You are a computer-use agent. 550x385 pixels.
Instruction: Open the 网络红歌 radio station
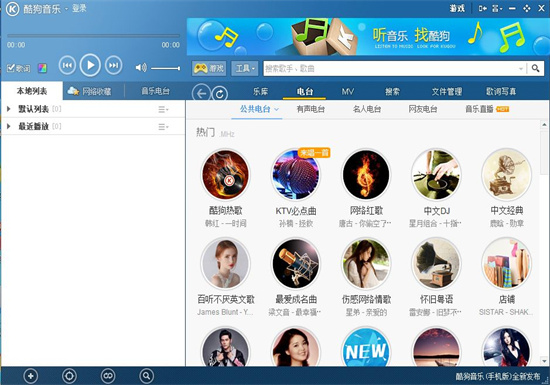pyautogui.click(x=366, y=175)
